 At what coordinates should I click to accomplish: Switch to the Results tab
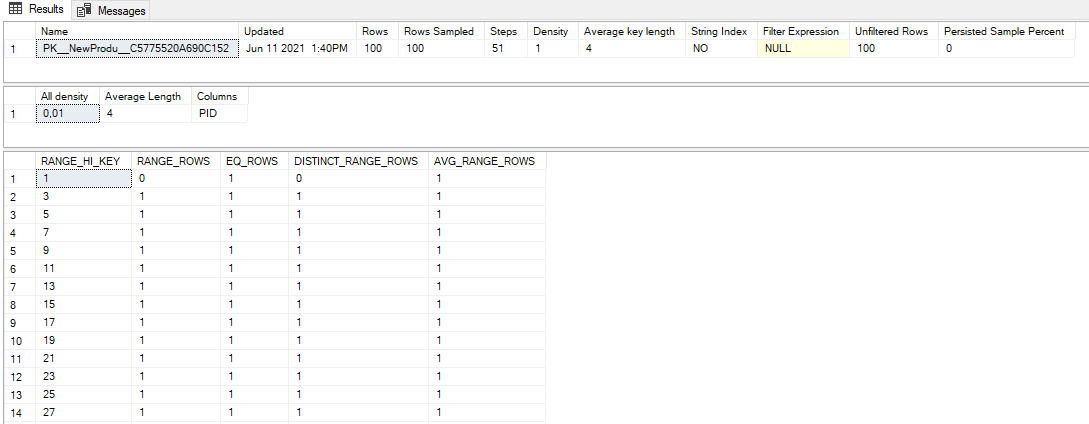point(44,10)
